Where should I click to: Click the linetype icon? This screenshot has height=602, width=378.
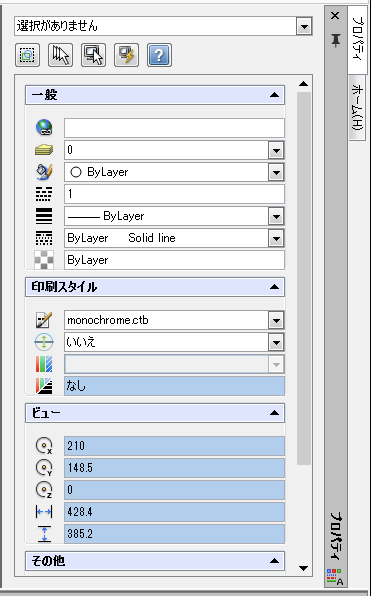pos(44,238)
